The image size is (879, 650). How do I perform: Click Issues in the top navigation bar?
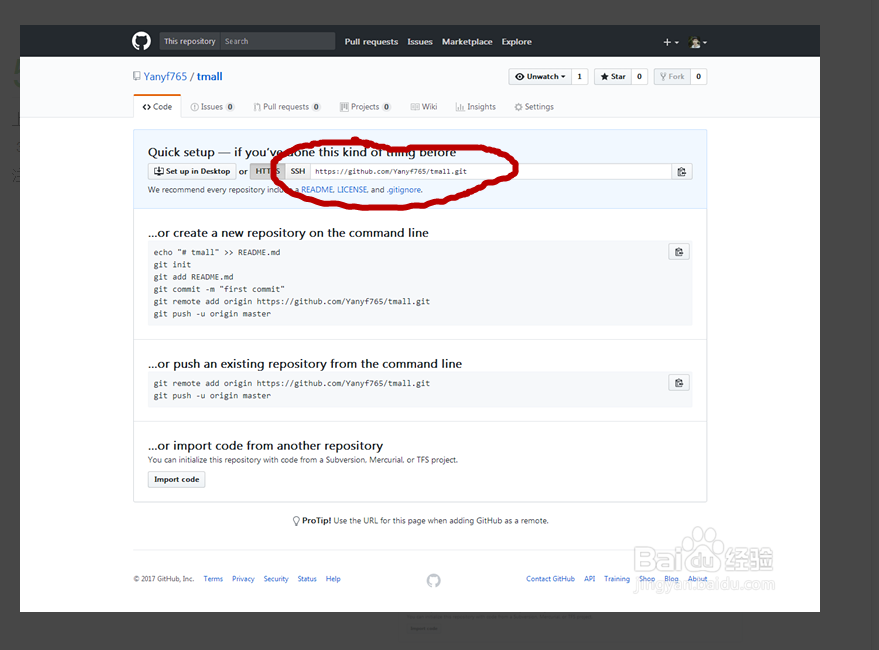click(420, 42)
